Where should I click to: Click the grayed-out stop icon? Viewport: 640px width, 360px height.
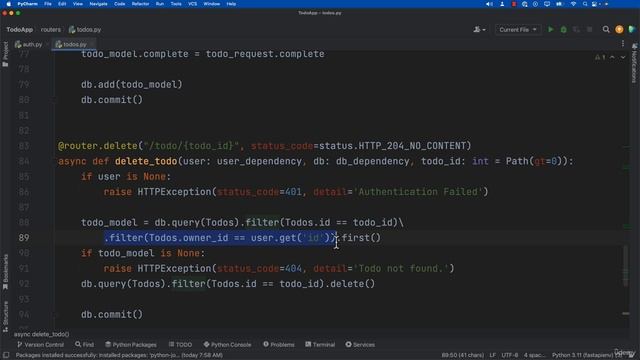(x=589, y=29)
